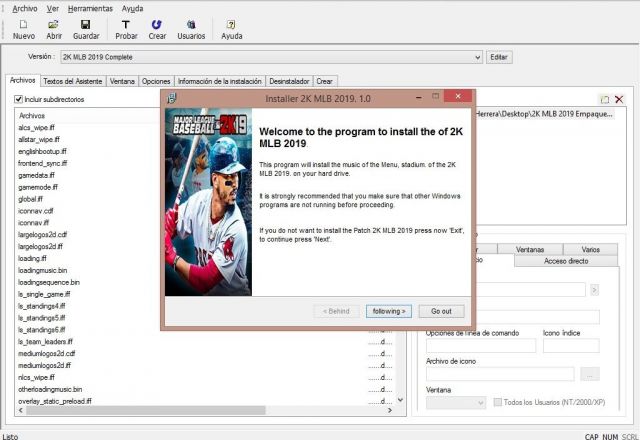Click Opciones de línea de comando field
The width and height of the screenshot is (640, 440).
(481, 345)
